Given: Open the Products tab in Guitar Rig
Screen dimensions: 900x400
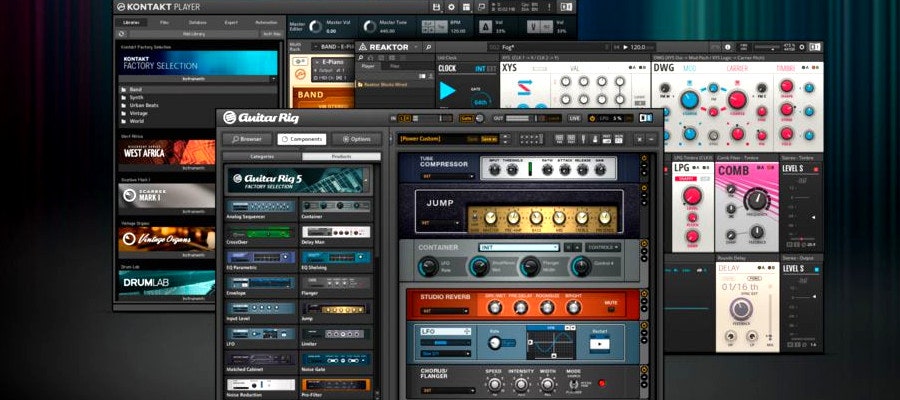Looking at the screenshot, I should pos(341,157).
